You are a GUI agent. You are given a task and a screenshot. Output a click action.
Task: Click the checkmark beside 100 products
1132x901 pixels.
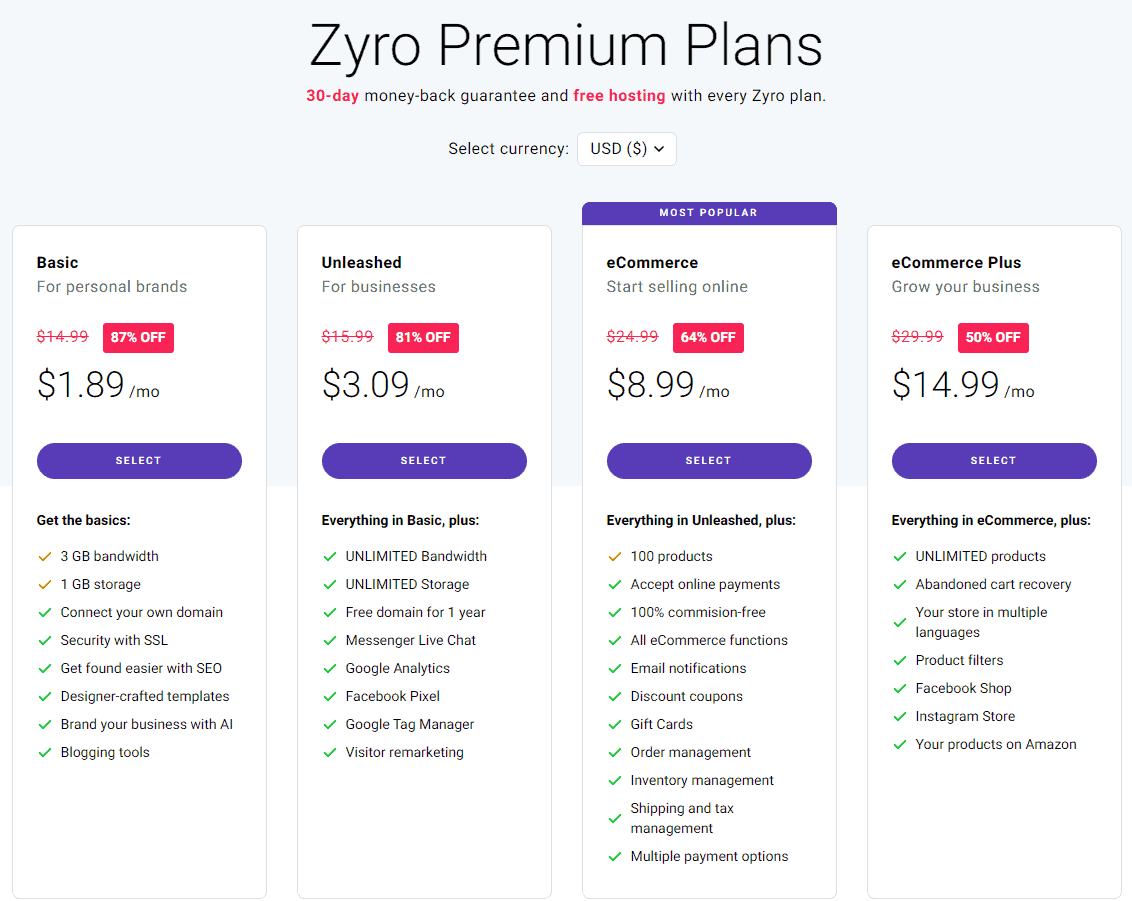coord(614,556)
